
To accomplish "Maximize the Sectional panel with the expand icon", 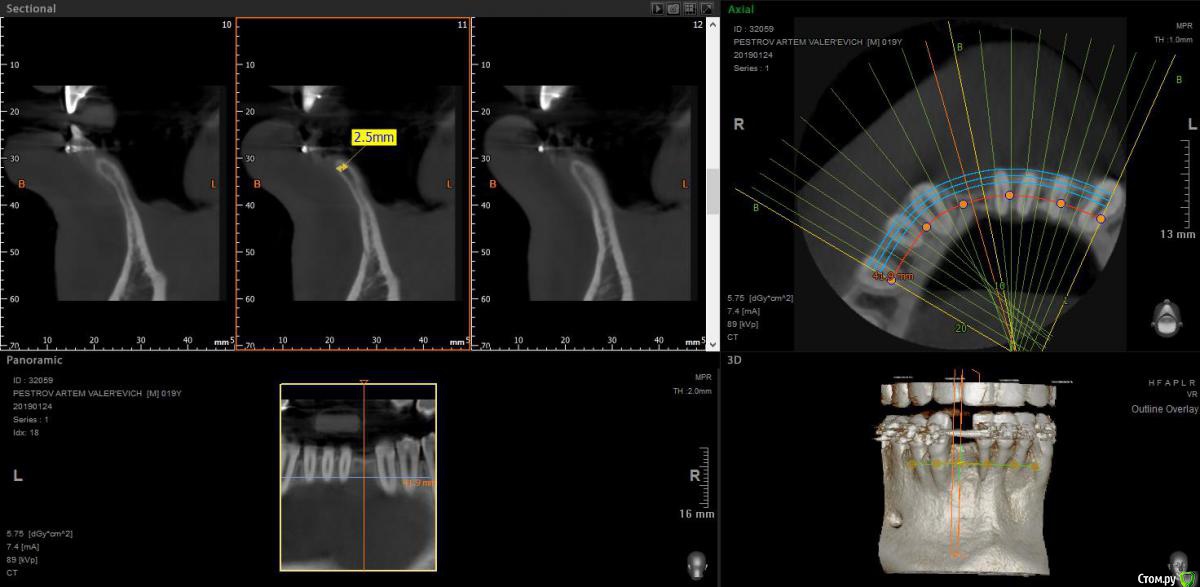I will click(706, 8).
